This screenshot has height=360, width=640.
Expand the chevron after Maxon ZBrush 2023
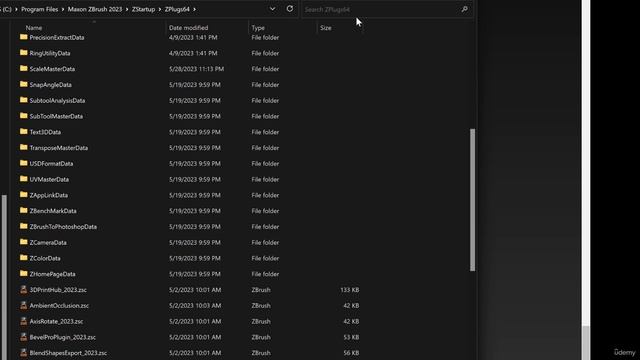click(127, 9)
